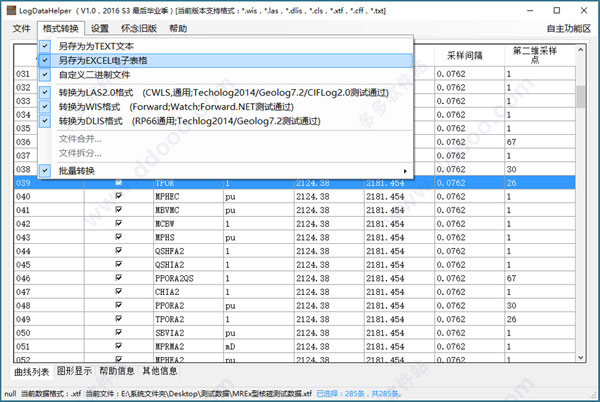Open the 怀念旧版 menu
Viewport: 600px width, 402px height.
click(x=139, y=29)
